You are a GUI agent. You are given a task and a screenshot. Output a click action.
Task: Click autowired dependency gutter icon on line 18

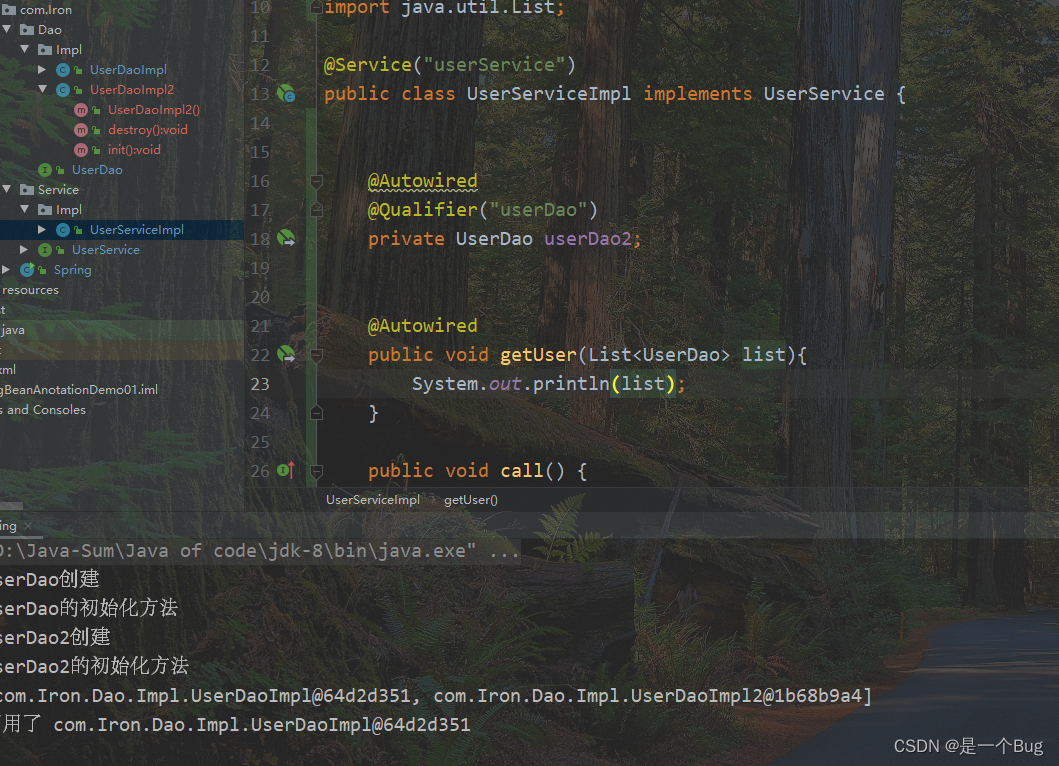click(x=286, y=238)
